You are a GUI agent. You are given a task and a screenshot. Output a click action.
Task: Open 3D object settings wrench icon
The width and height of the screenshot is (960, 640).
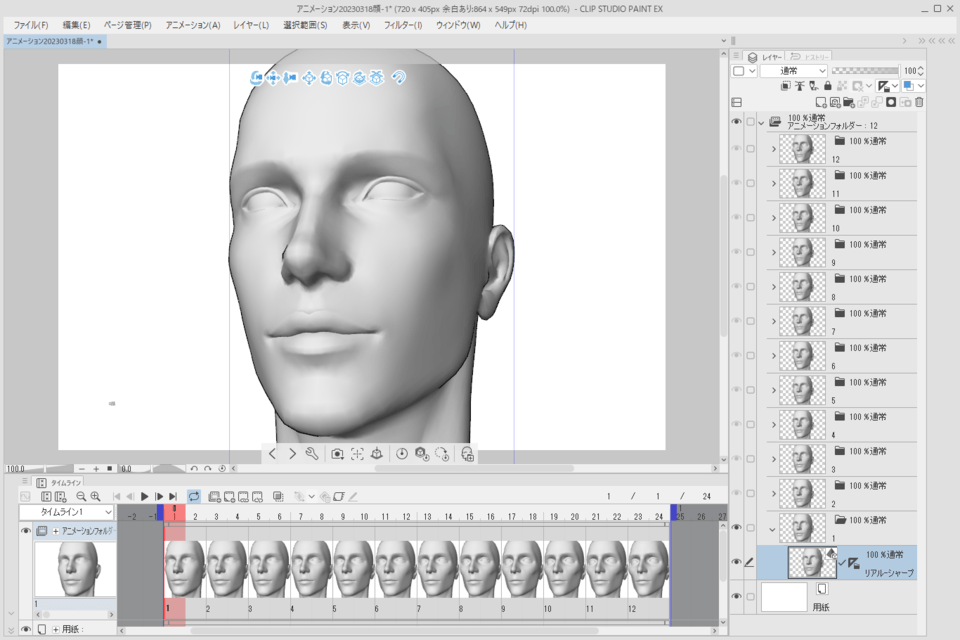(312, 454)
